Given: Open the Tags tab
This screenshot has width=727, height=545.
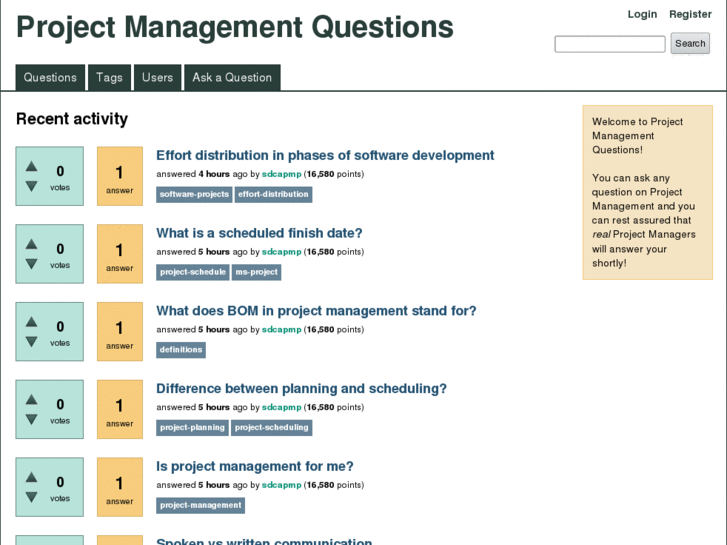Looking at the screenshot, I should [110, 78].
